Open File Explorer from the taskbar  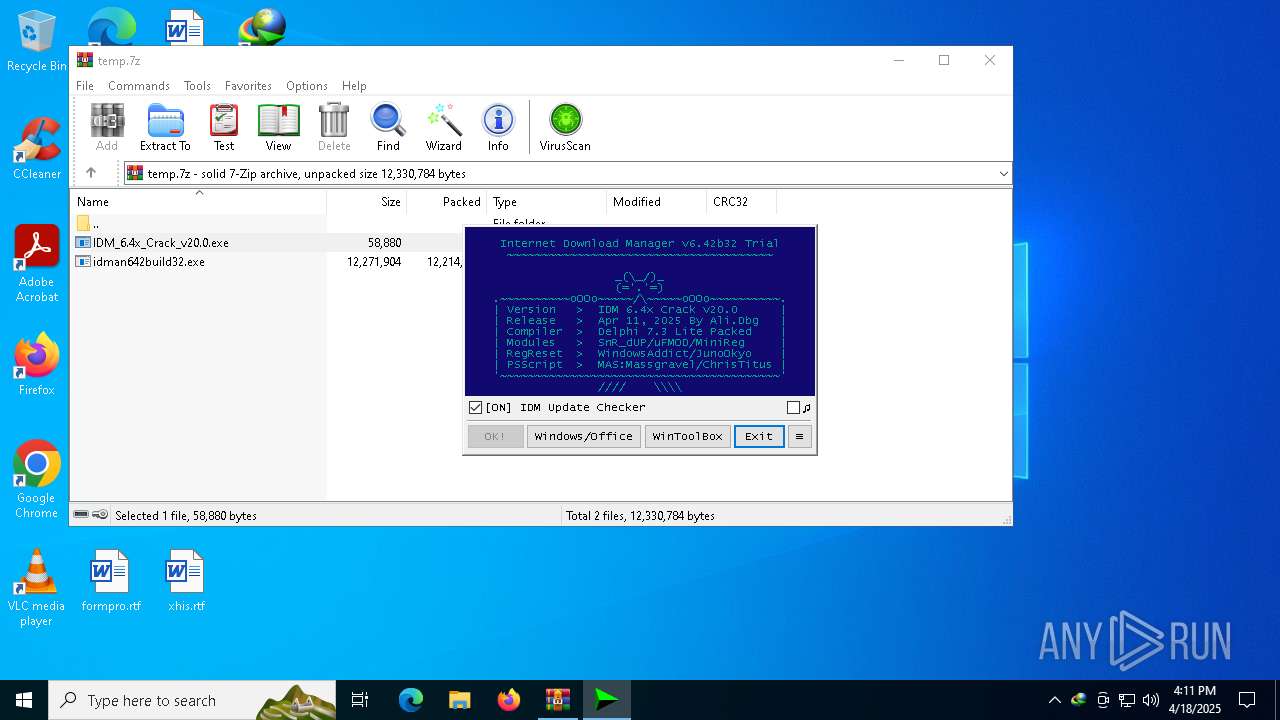click(x=460, y=700)
